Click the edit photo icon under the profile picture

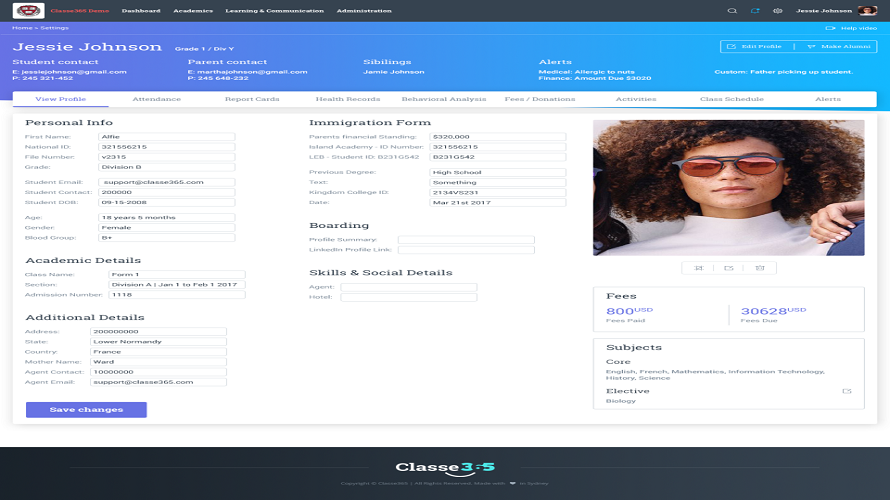[729, 268]
